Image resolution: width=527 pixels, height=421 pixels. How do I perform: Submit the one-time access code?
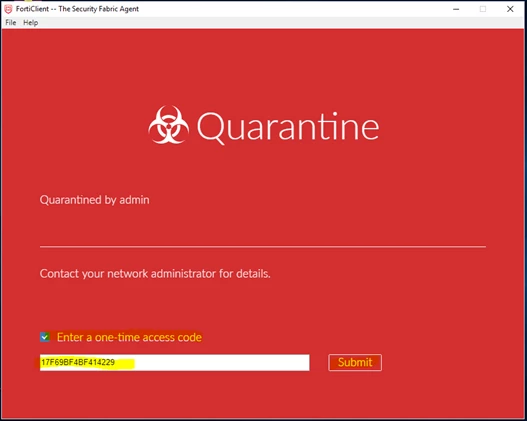(355, 363)
